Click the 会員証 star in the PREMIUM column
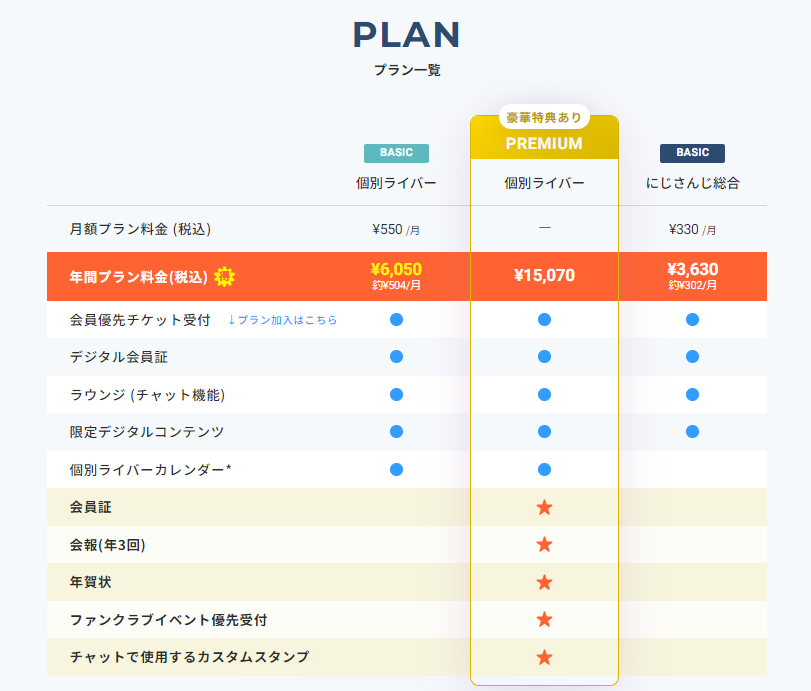The image size is (811, 691). click(544, 507)
